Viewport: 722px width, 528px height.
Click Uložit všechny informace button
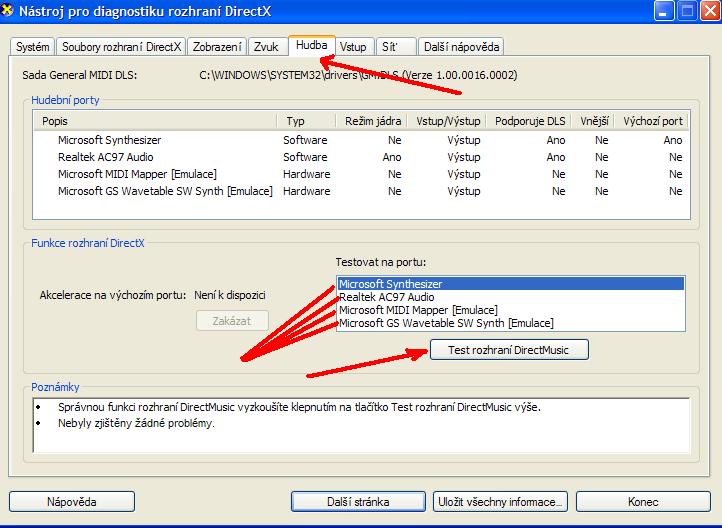click(501, 501)
